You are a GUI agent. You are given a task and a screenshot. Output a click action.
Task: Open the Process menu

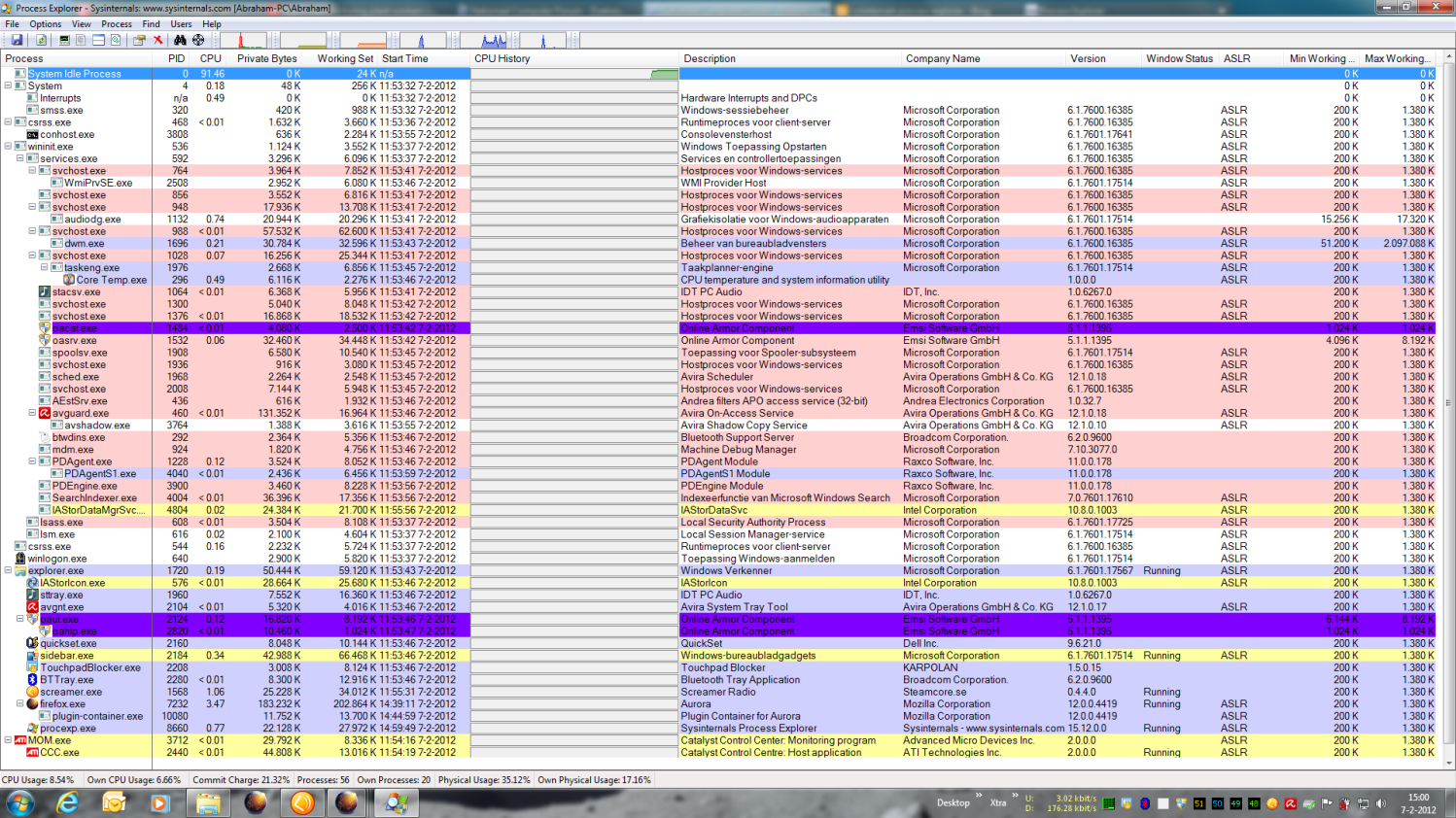pyautogui.click(x=117, y=24)
